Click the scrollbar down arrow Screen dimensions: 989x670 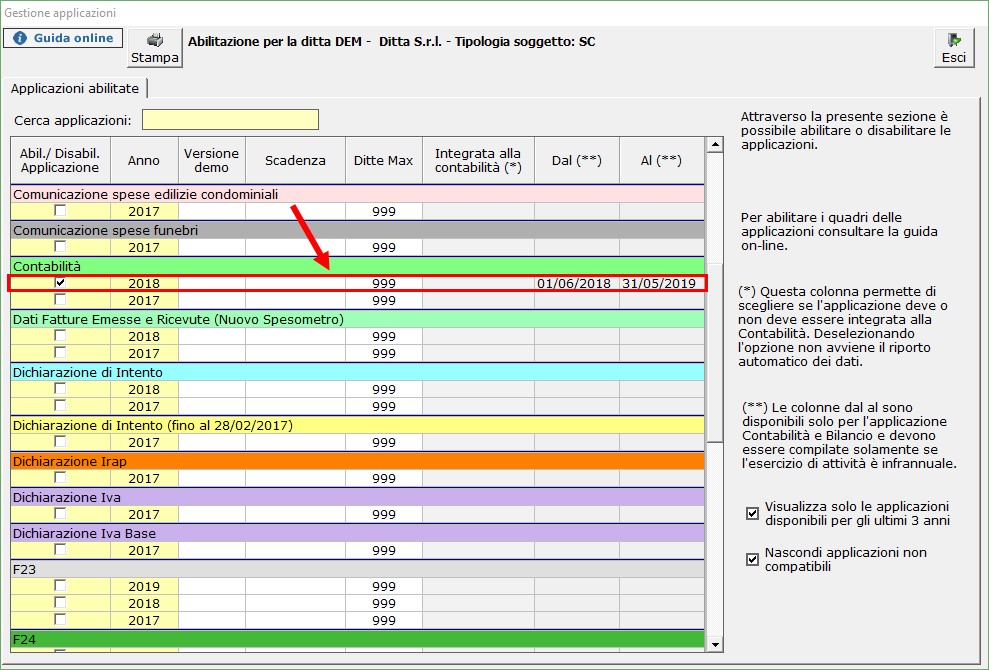point(715,644)
